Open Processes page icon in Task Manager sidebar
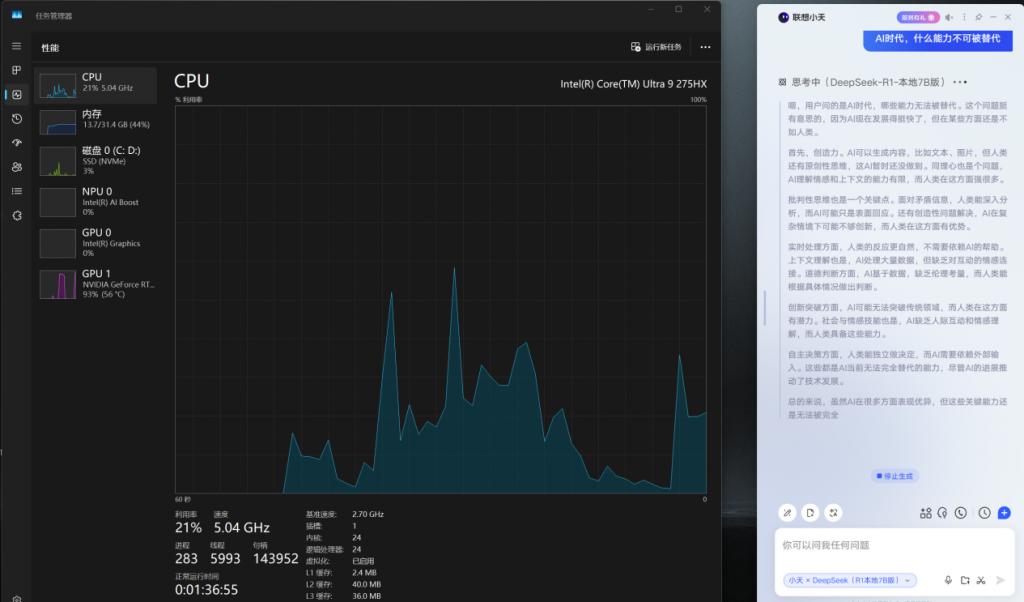This screenshot has height=602, width=1024. click(16, 71)
